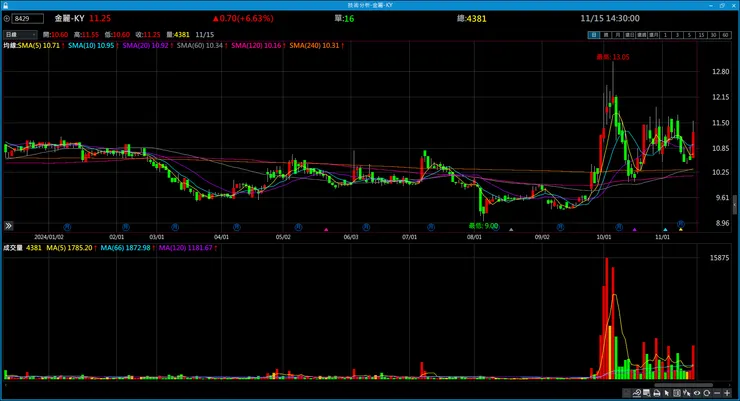Click the 均線 moving average label
The image size is (740, 401).
9,45
